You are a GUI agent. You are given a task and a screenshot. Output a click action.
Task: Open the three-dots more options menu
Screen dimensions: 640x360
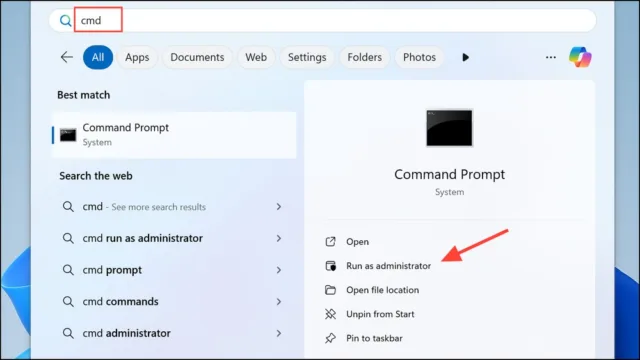551,57
